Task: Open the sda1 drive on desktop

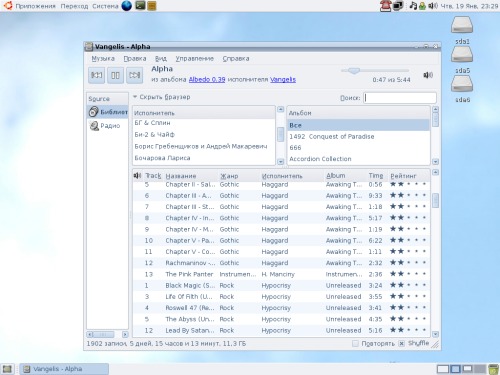Action: (462, 30)
